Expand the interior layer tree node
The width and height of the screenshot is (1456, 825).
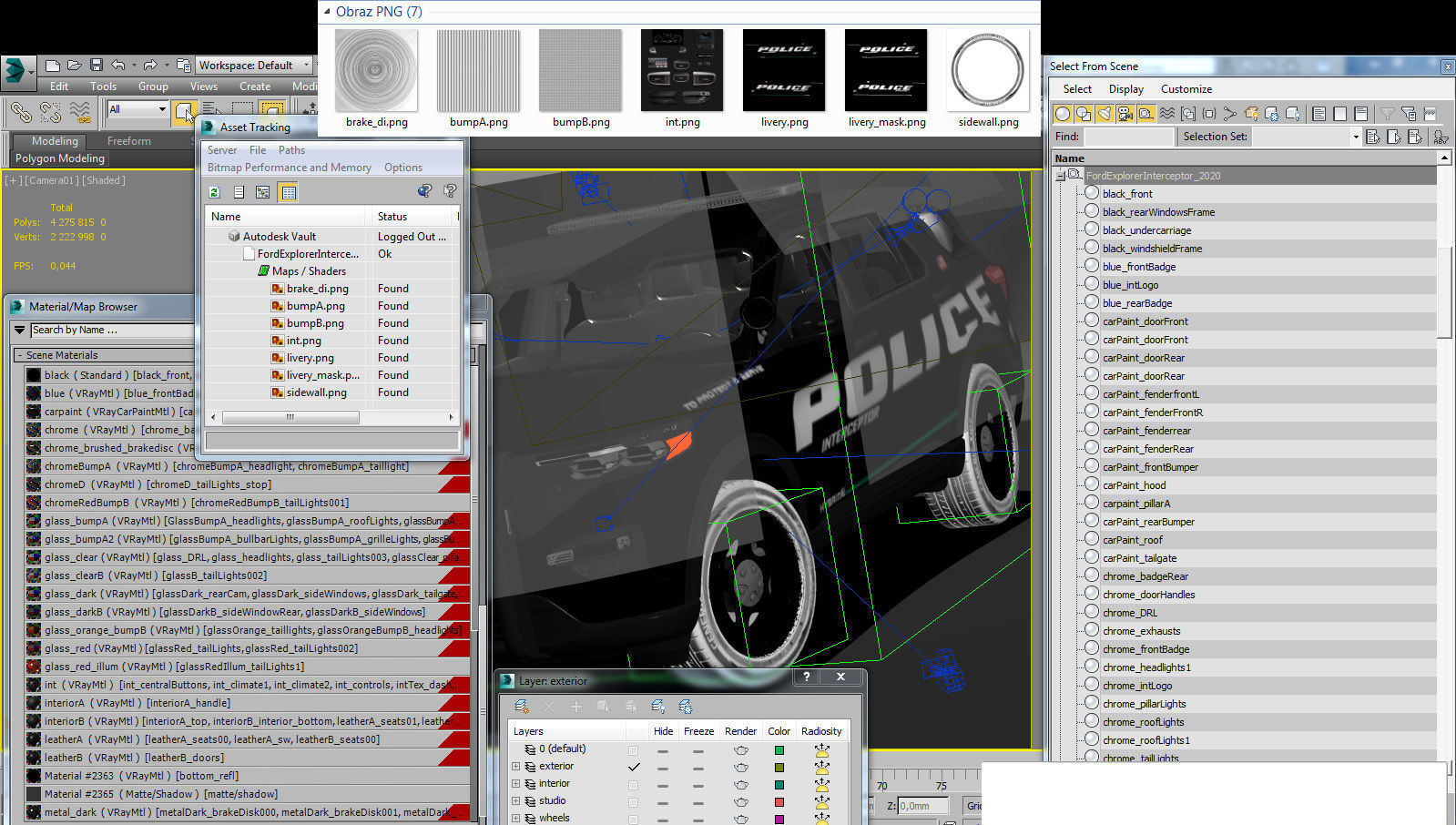pos(515,784)
